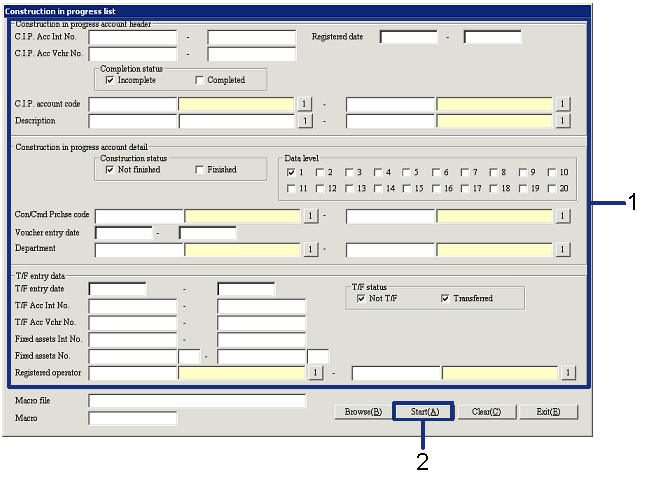Click the Browse(B) button

click(x=364, y=412)
